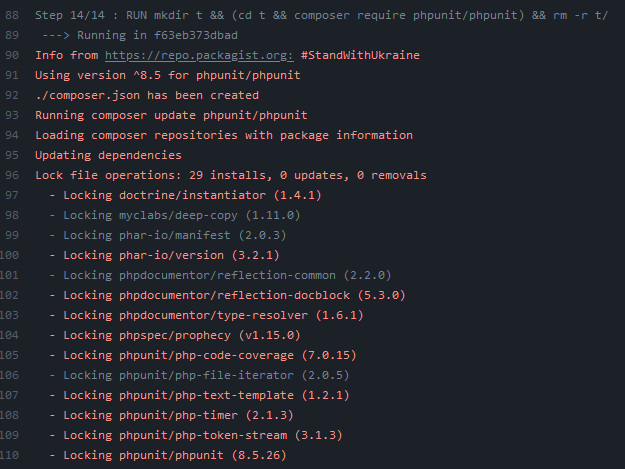This screenshot has width=625, height=469.
Task: Click the #StandWithUkraine text
Action: click(x=360, y=55)
